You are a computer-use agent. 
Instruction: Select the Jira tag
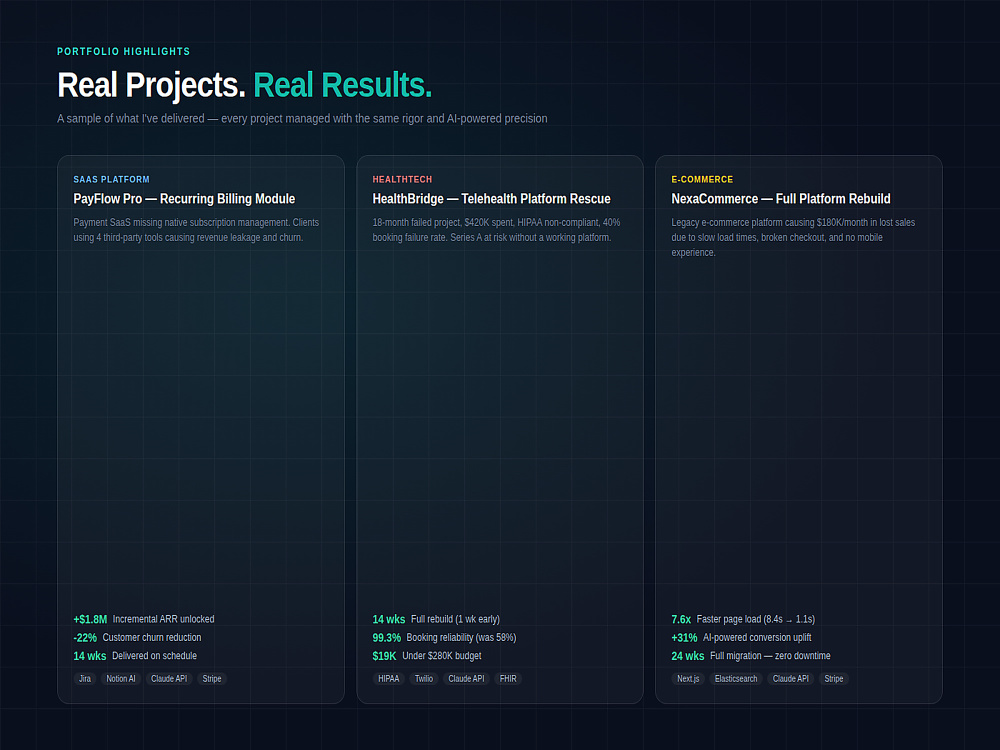point(85,679)
